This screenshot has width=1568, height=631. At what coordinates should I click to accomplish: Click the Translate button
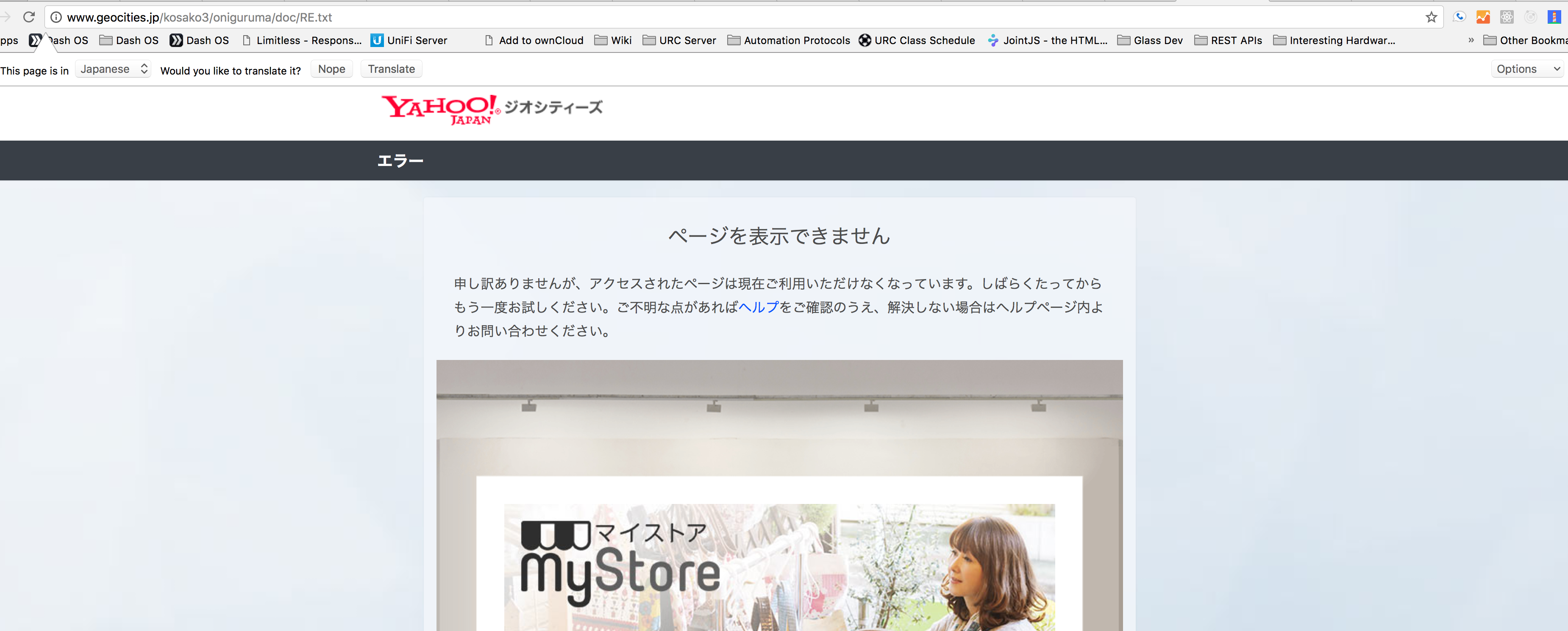tap(391, 69)
